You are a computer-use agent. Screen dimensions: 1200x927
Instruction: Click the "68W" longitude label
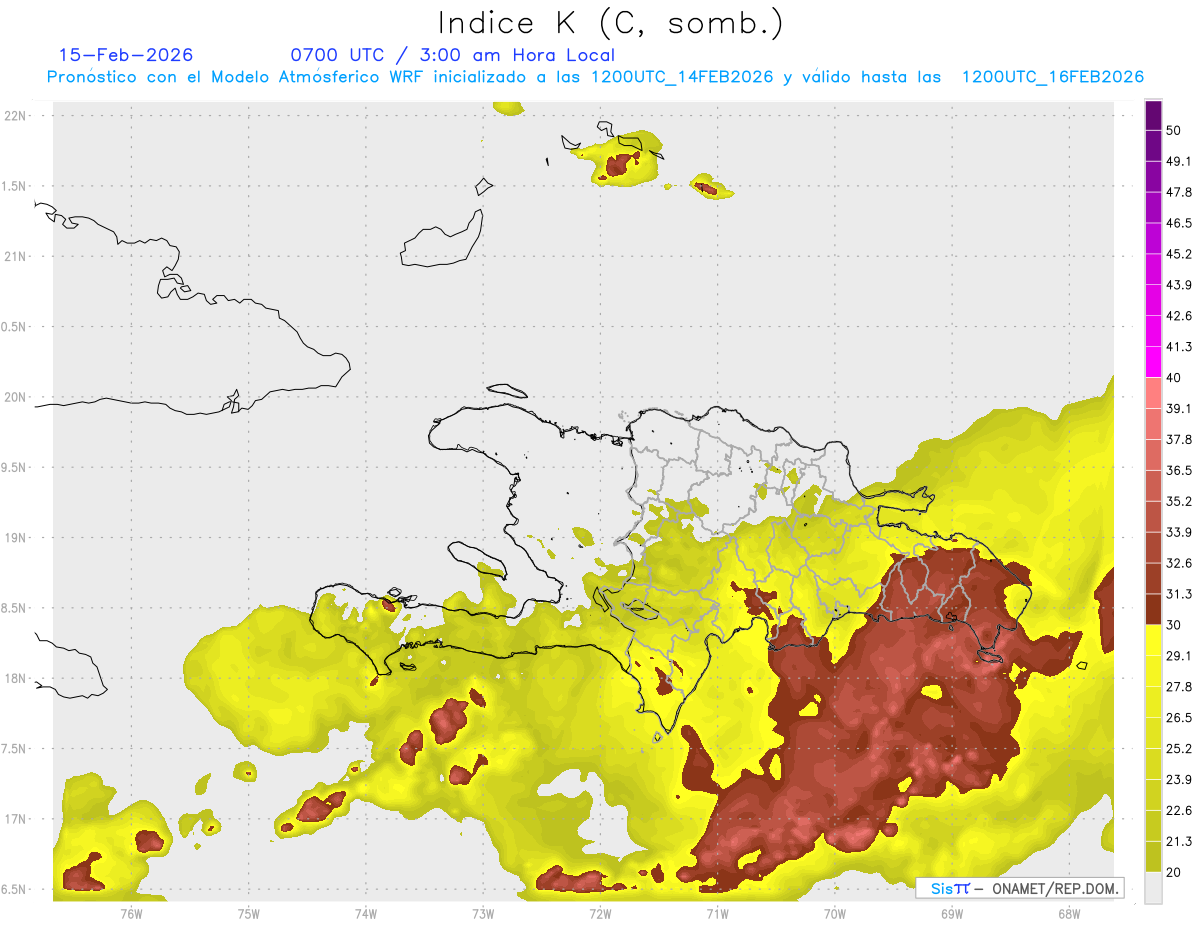point(1069,914)
